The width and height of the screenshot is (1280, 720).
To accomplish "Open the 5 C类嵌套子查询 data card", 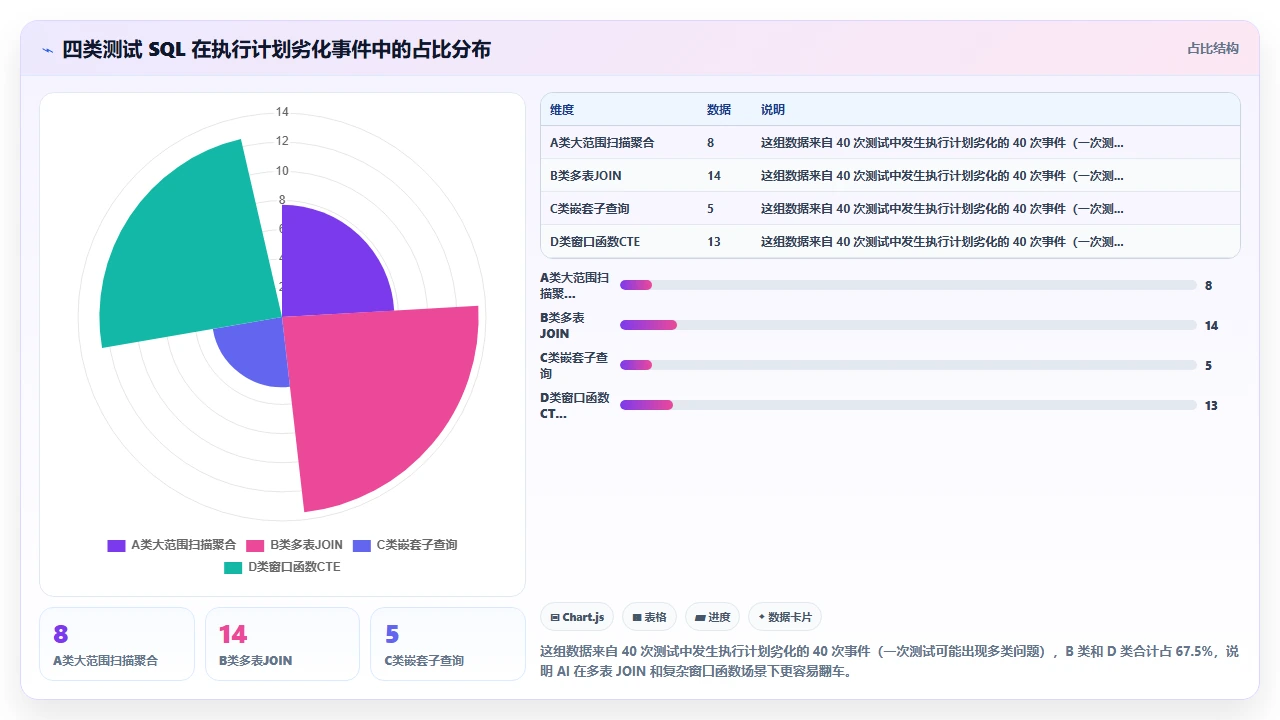I will (448, 644).
